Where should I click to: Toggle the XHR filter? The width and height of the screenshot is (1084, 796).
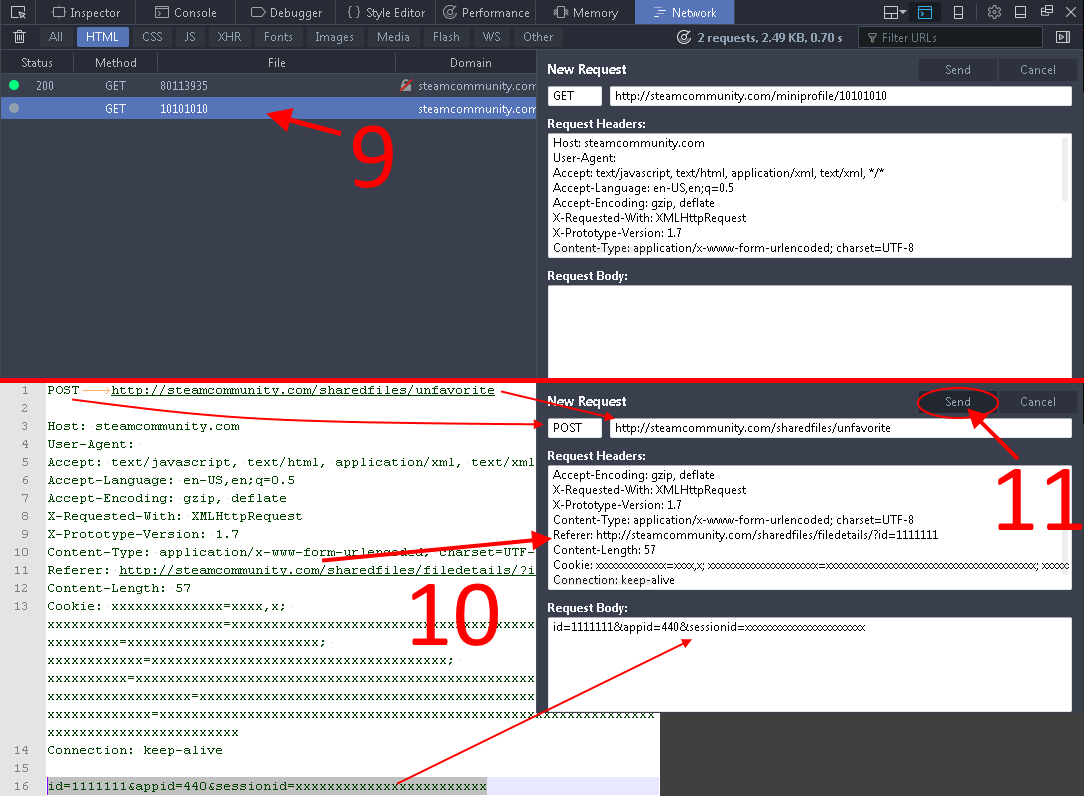coord(229,37)
